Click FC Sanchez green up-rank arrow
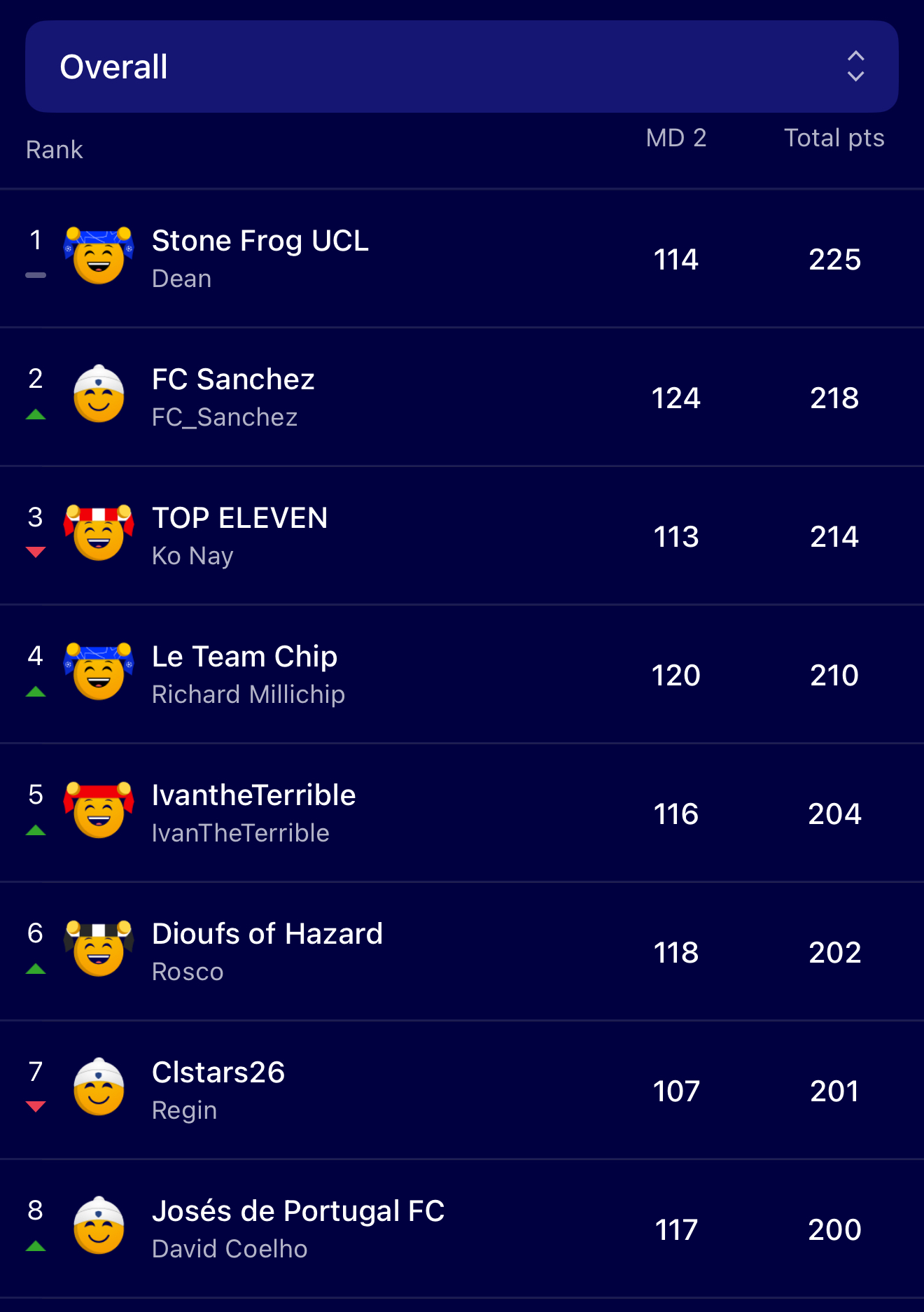924x1312 pixels. tap(36, 414)
